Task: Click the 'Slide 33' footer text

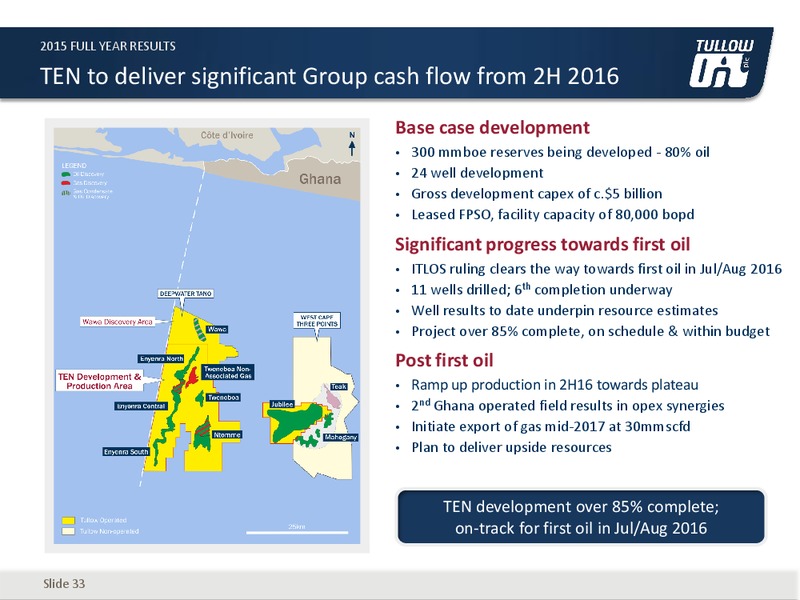Action: point(64,584)
